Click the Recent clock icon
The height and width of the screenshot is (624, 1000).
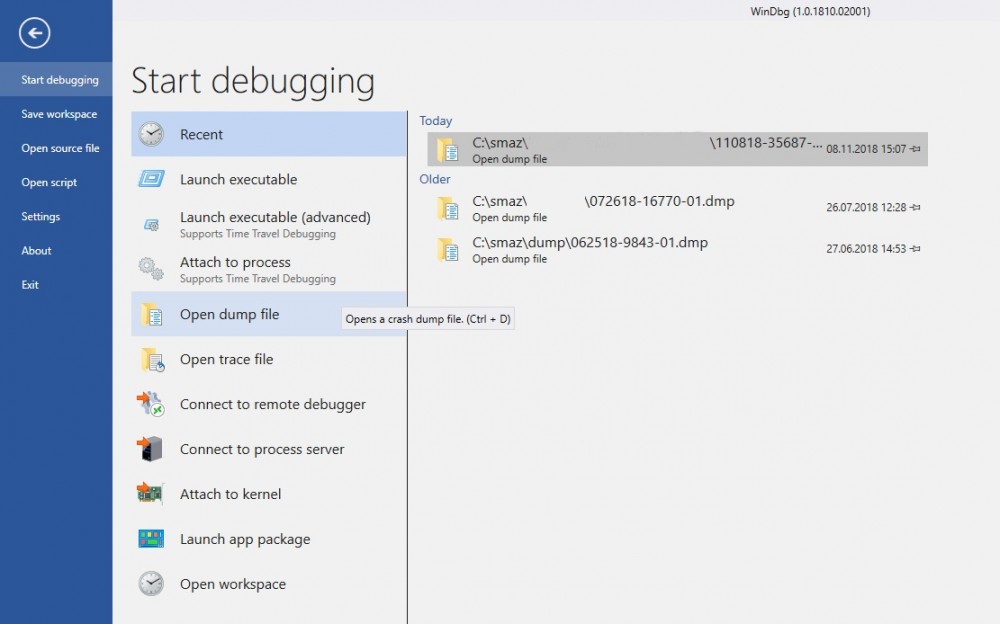coord(151,135)
